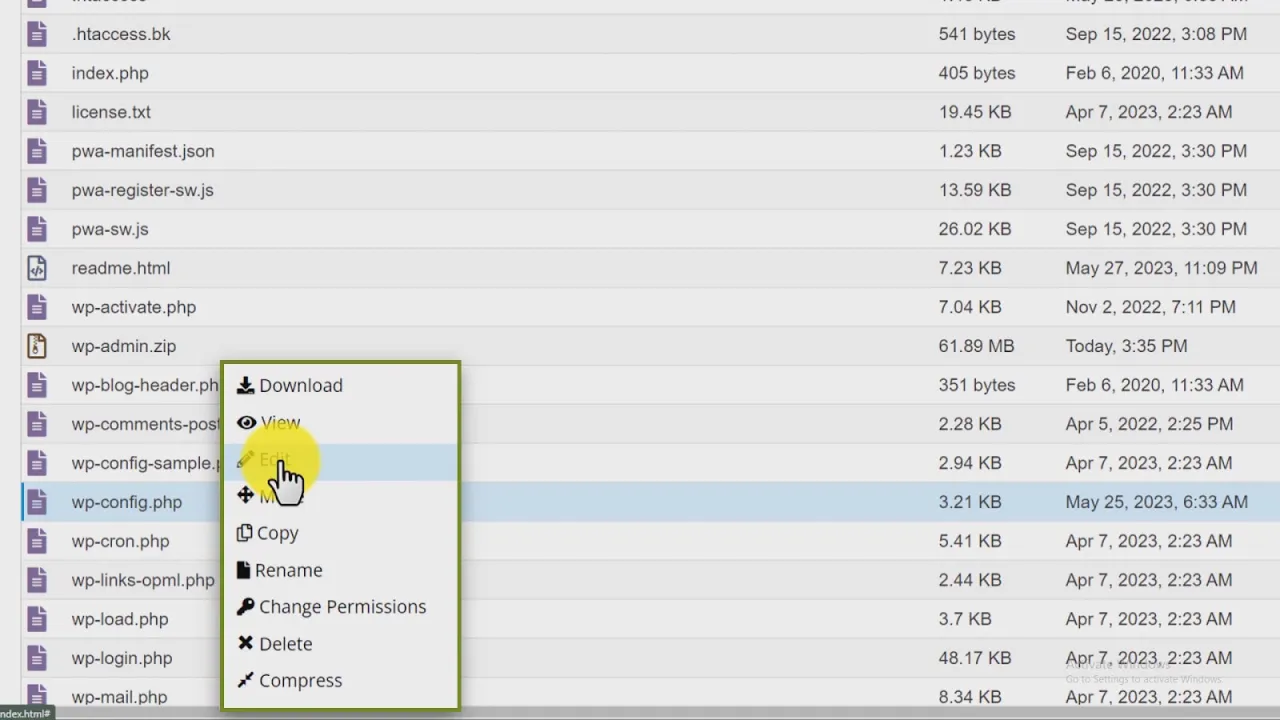Select the modified date of pwa-sw.js

coord(1156,229)
